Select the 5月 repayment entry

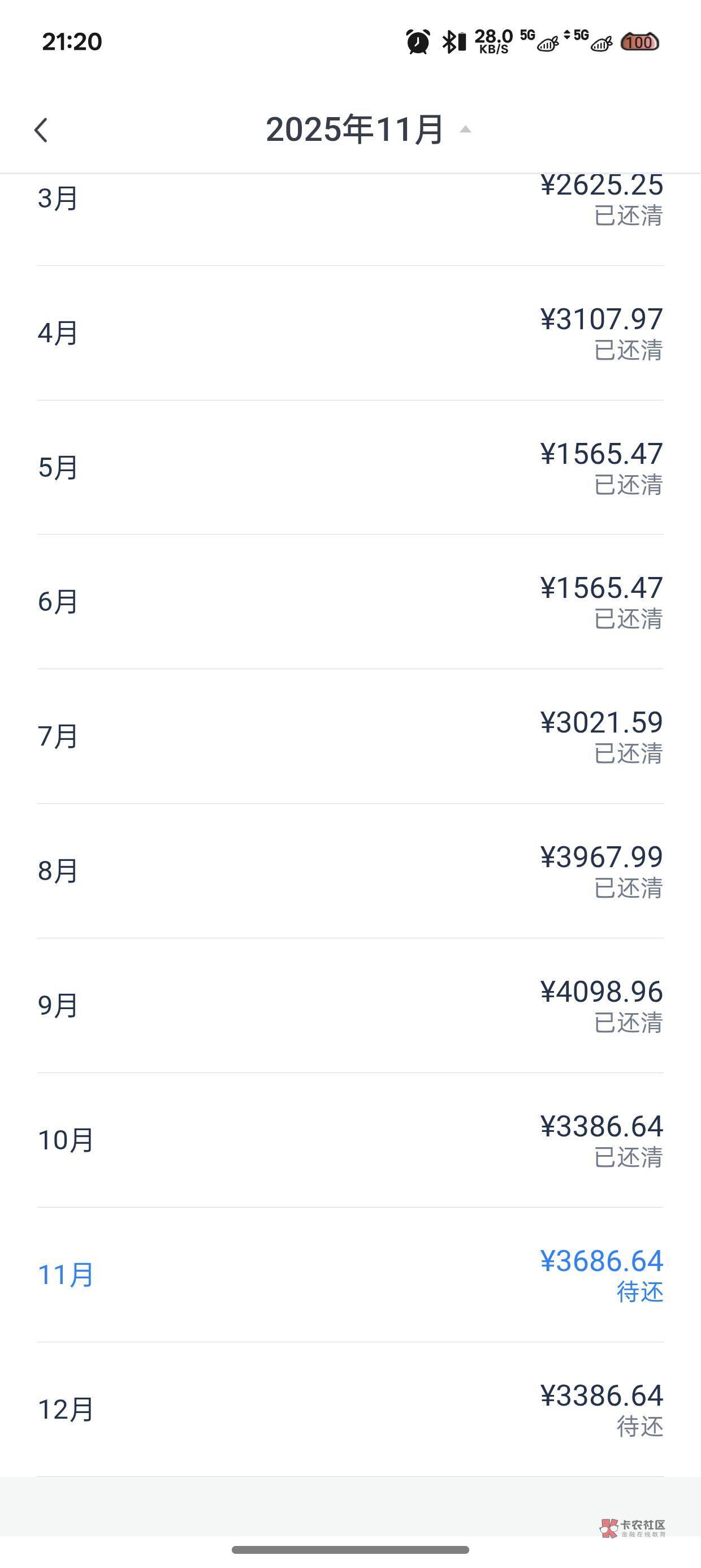click(x=350, y=467)
